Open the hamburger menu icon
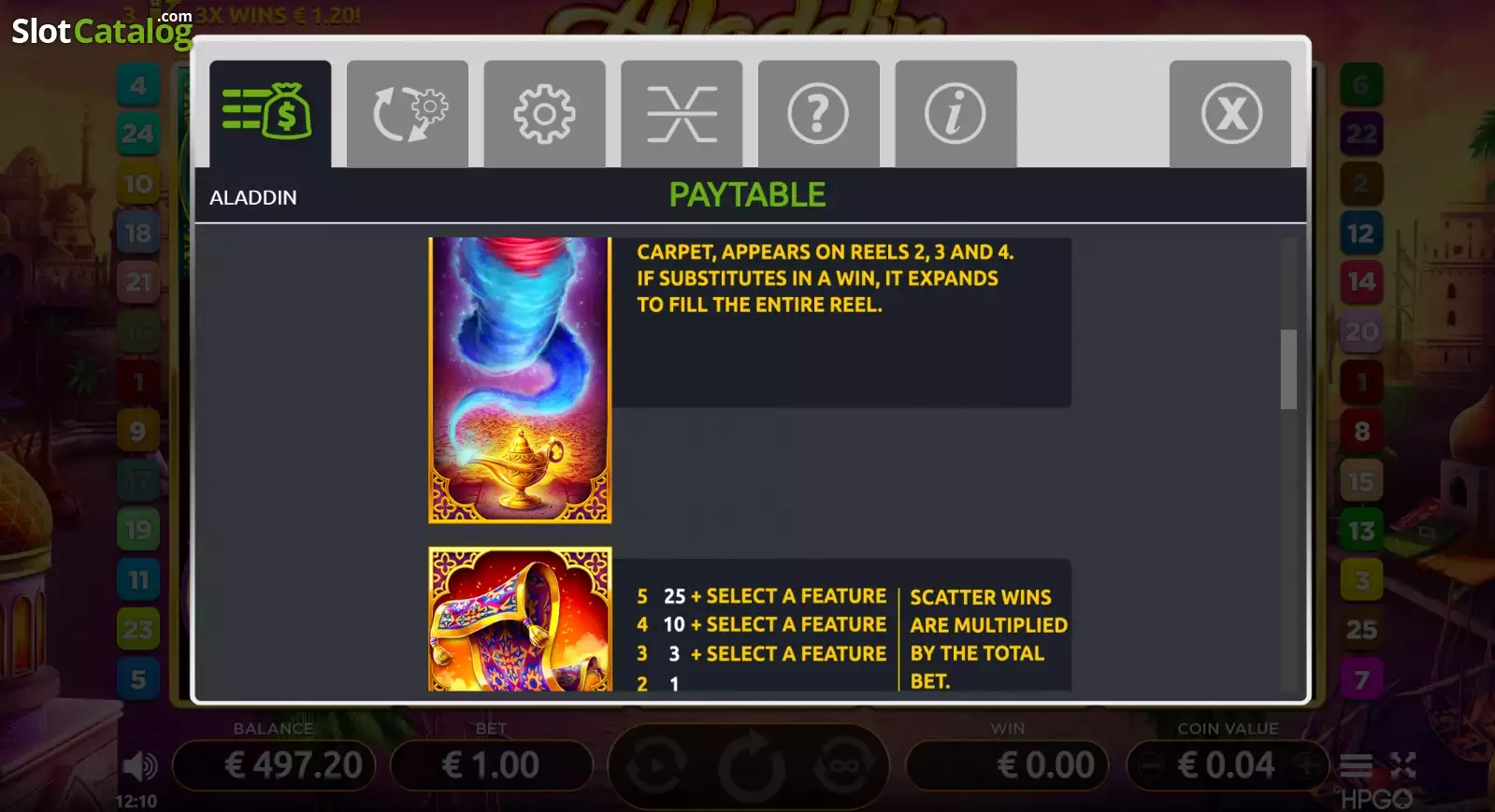The height and width of the screenshot is (812, 1495). pyautogui.click(x=1356, y=766)
